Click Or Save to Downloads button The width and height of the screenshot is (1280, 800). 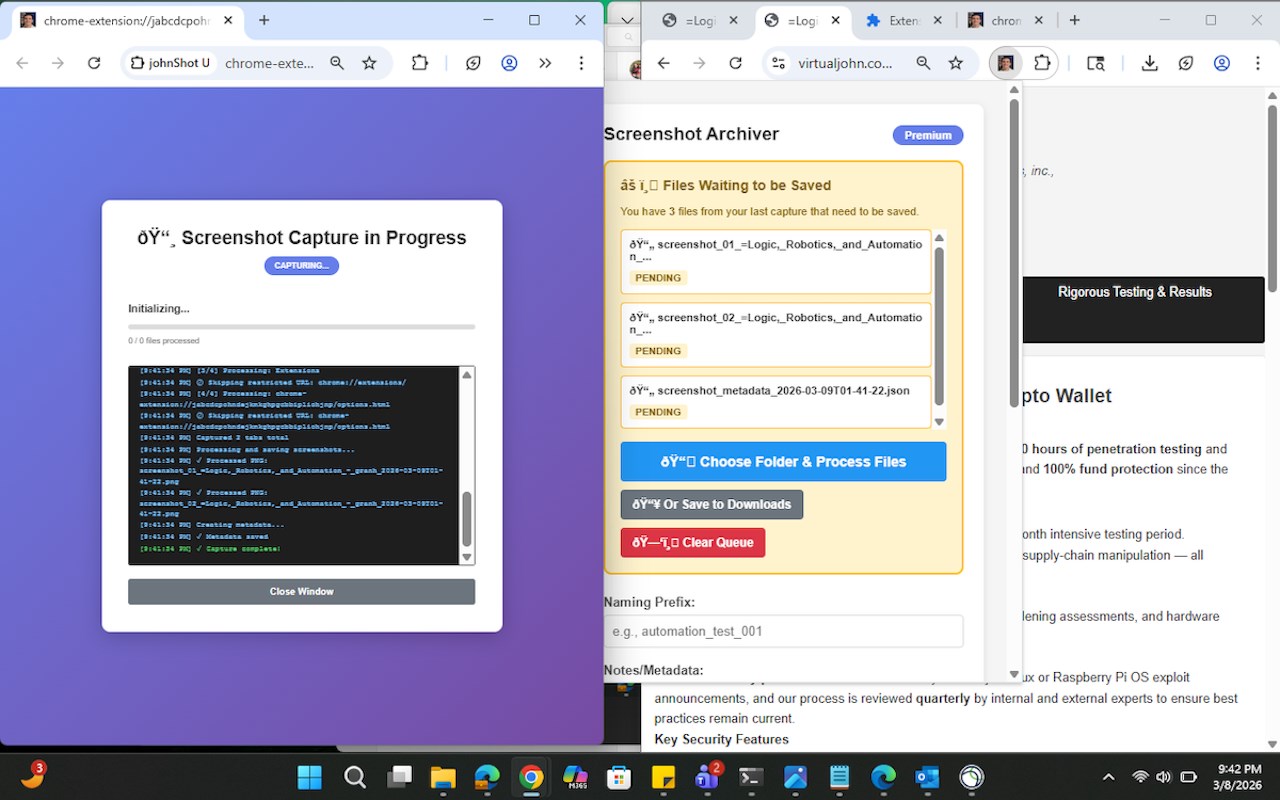(712, 504)
